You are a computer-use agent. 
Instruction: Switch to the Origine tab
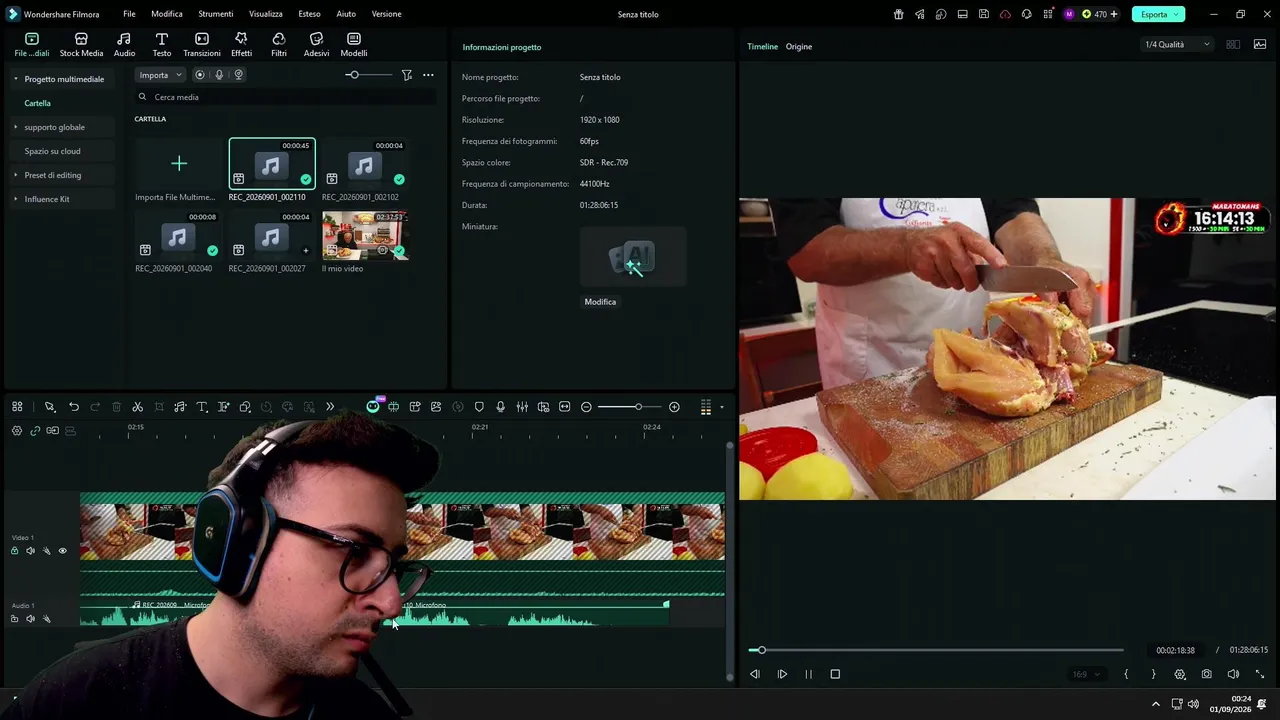[x=799, y=47]
